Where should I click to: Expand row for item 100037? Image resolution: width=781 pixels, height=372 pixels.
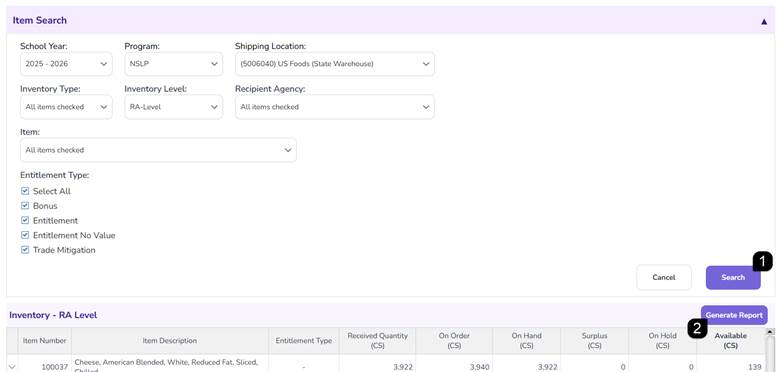(x=12, y=367)
